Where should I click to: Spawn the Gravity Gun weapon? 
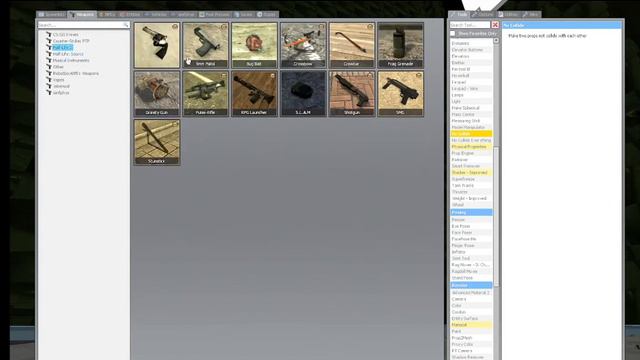click(x=157, y=94)
